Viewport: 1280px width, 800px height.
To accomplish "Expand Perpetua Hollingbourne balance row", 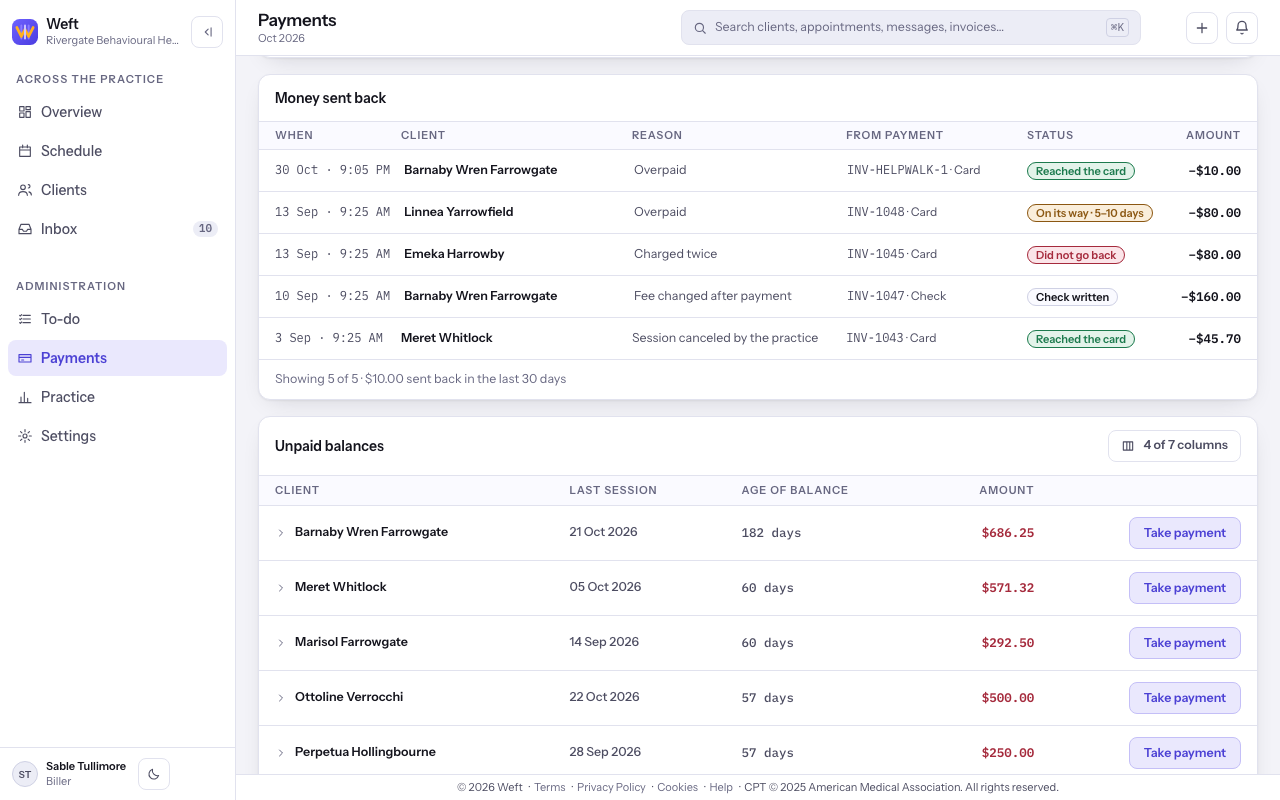I will [x=281, y=753].
